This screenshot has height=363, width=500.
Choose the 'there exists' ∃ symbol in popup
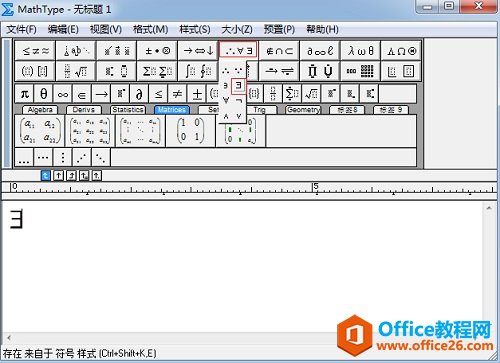pos(238,86)
